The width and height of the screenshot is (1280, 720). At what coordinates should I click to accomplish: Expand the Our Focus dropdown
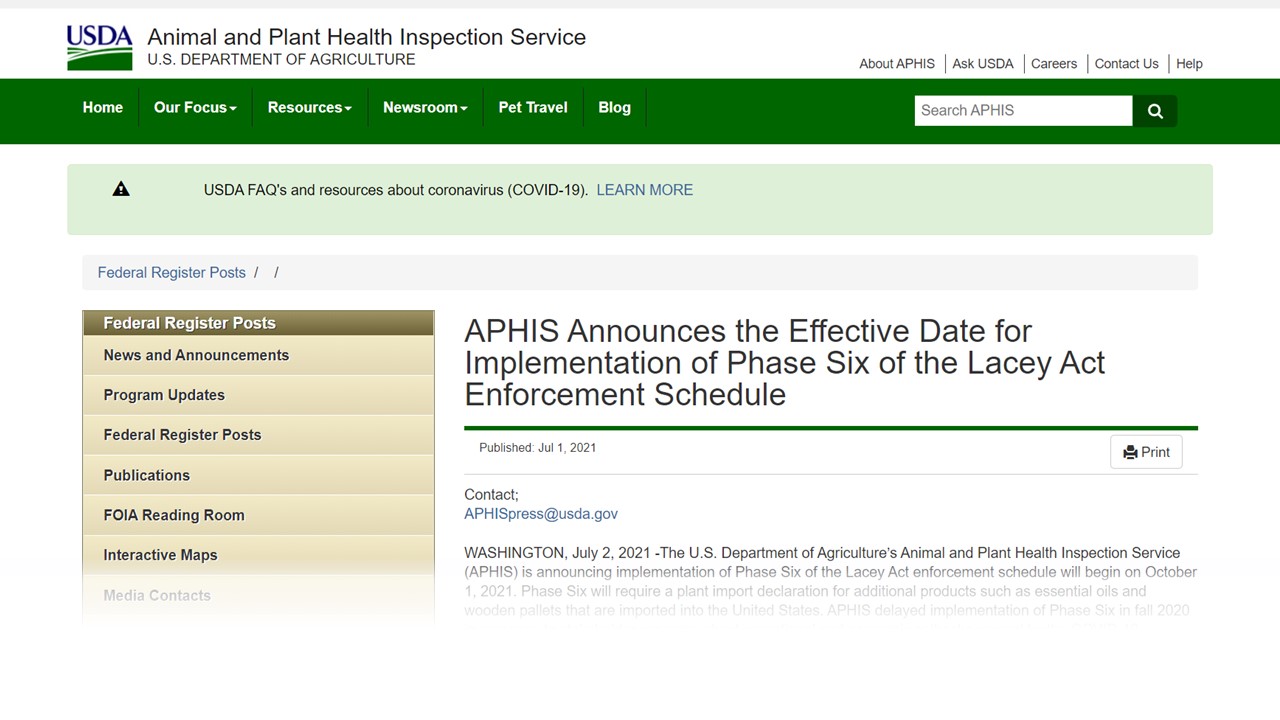(195, 108)
